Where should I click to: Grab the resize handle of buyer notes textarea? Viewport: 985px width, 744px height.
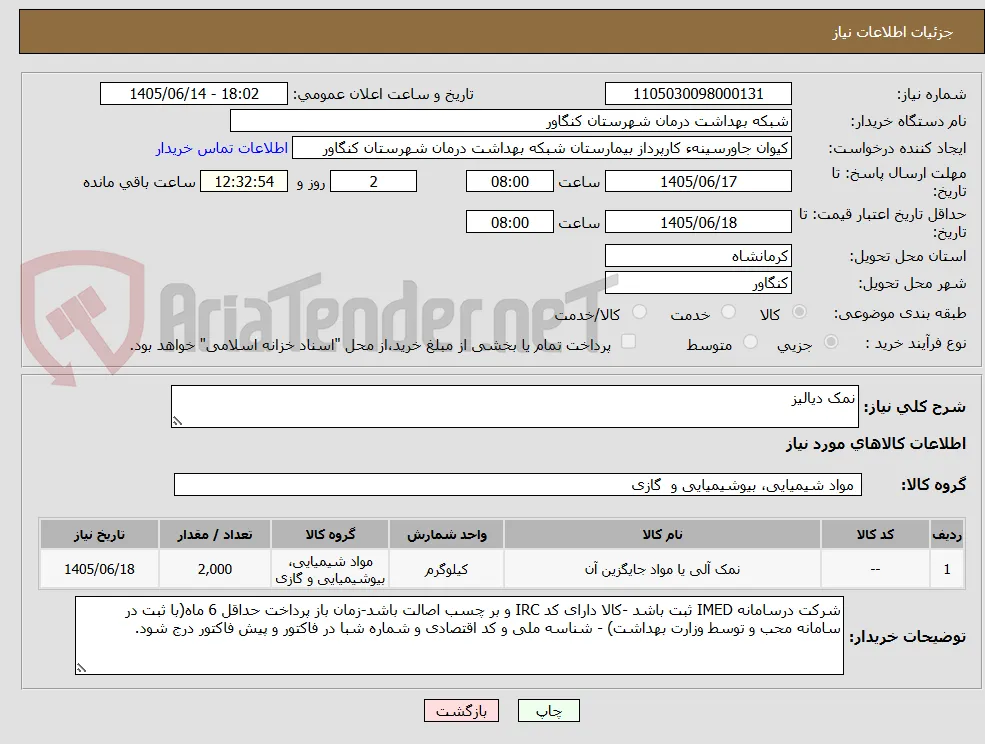pos(81,669)
